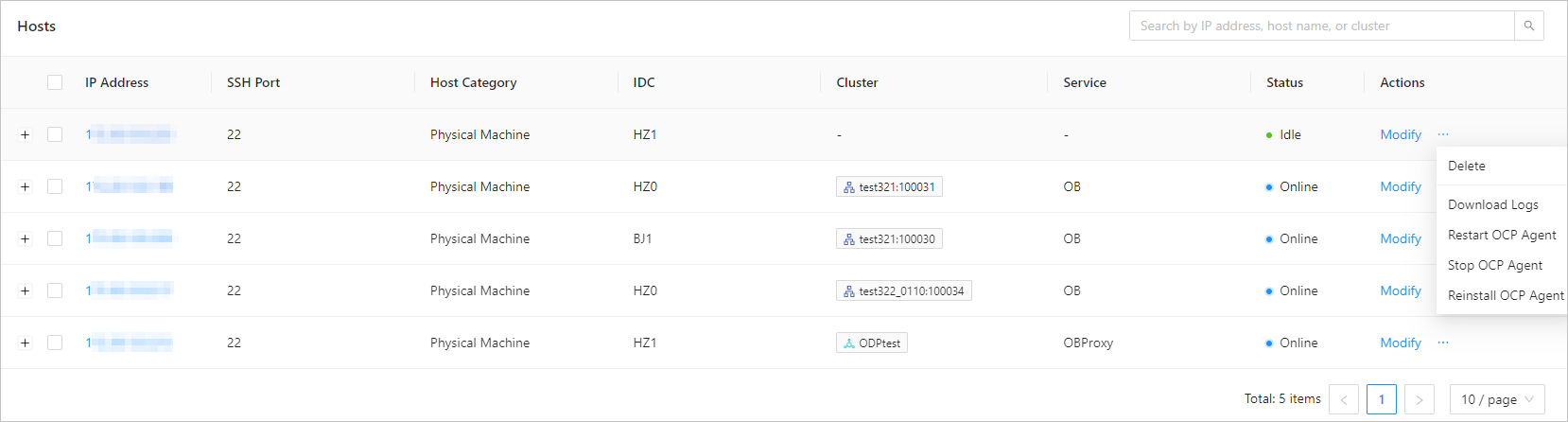Expand the OBProxy host row
The height and width of the screenshot is (422, 1568).
[x=26, y=343]
